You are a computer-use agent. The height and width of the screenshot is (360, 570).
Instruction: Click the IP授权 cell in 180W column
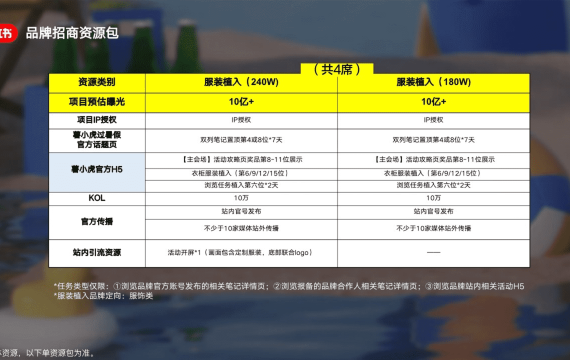(x=433, y=120)
